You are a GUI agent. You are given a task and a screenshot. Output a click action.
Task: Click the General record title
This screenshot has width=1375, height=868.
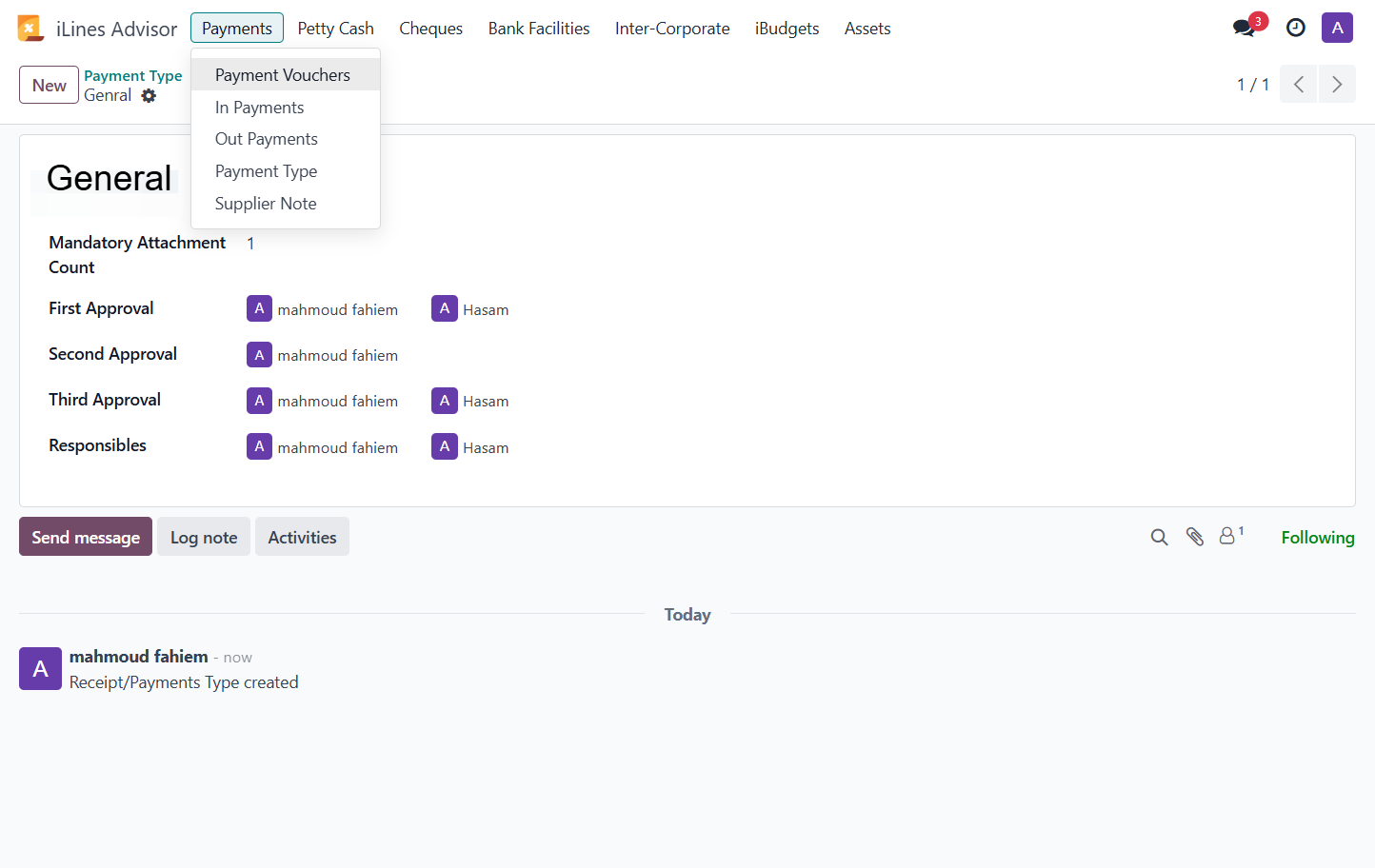(x=110, y=178)
